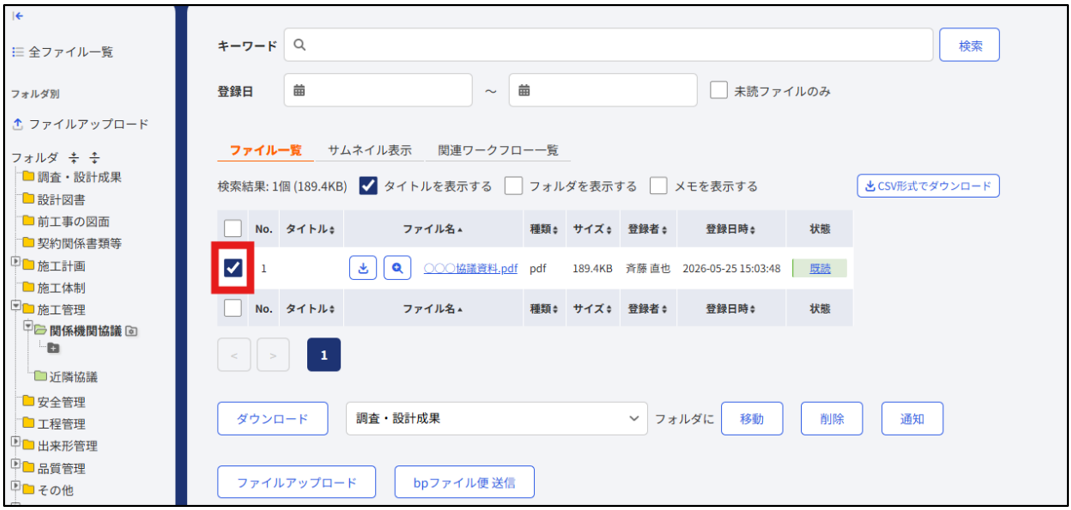
Task: Open the 施工体制 folder
Action: 54,288
